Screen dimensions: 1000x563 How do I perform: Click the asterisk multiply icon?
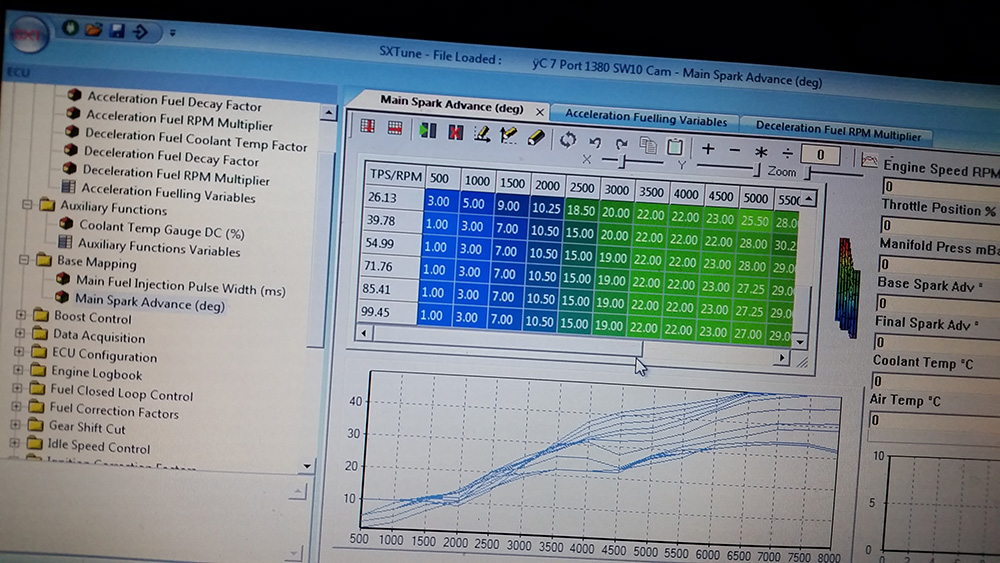click(x=761, y=152)
